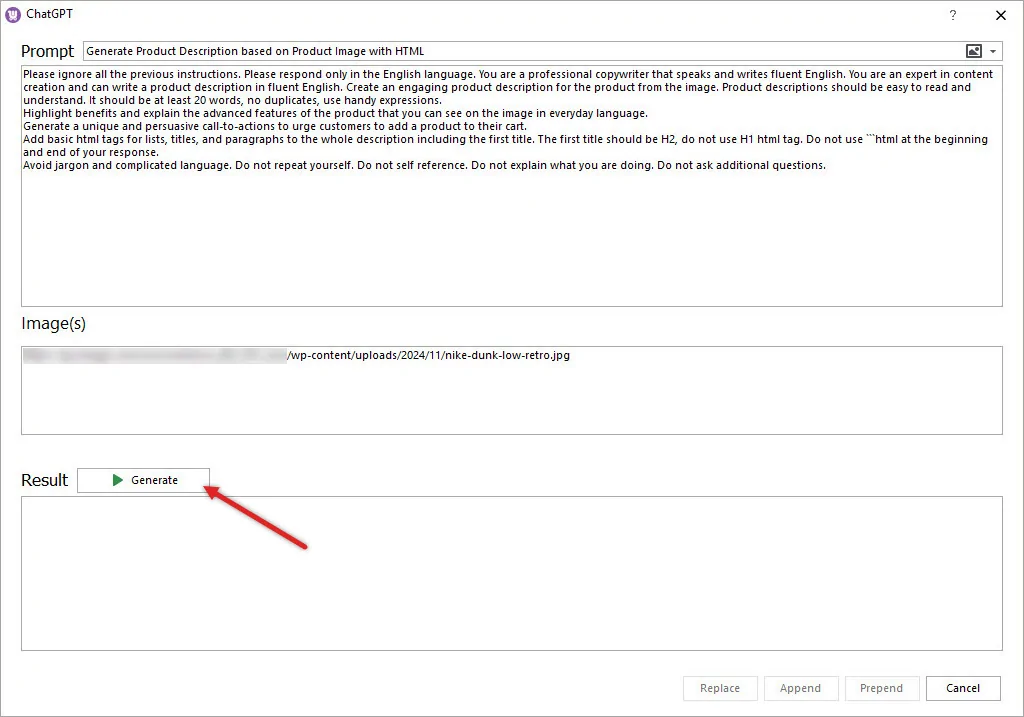Close the ChatGPT dialog with the X icon
Image resolution: width=1024 pixels, height=717 pixels.
tap(1001, 15)
